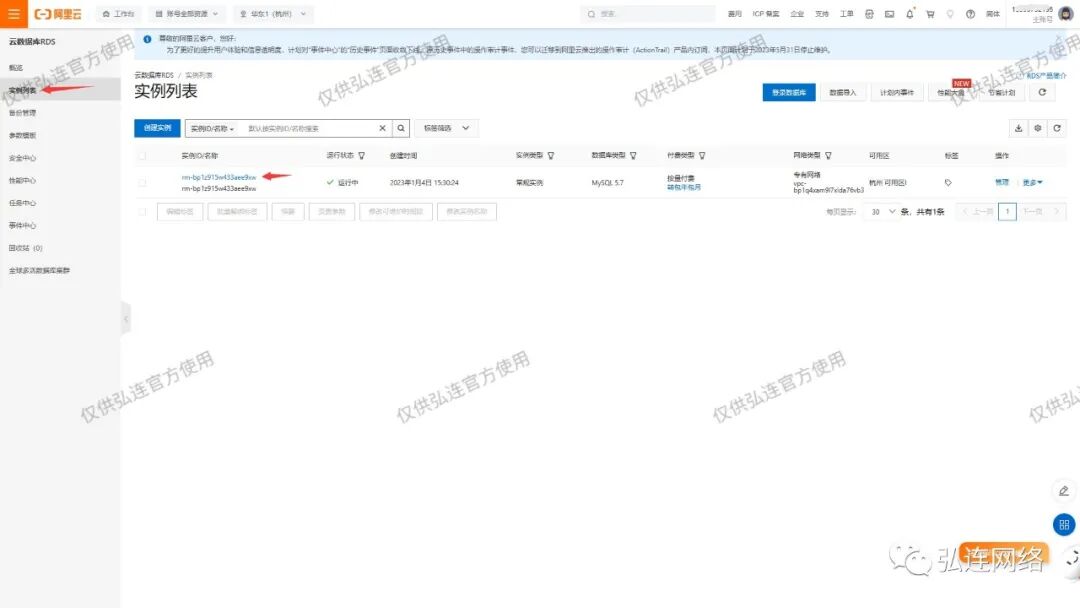The image size is (1080, 608).
Task: Open the ICP 备案 menu item
Action: 766,14
